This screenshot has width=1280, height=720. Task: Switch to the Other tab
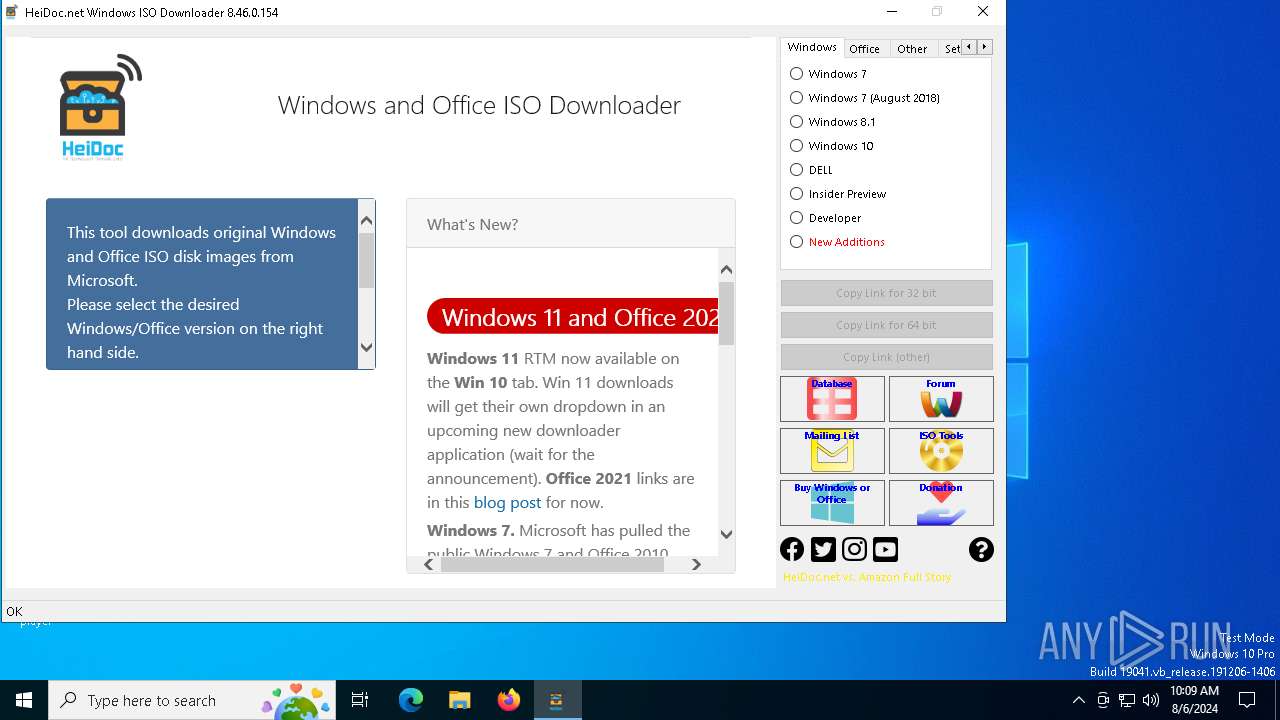tap(912, 49)
